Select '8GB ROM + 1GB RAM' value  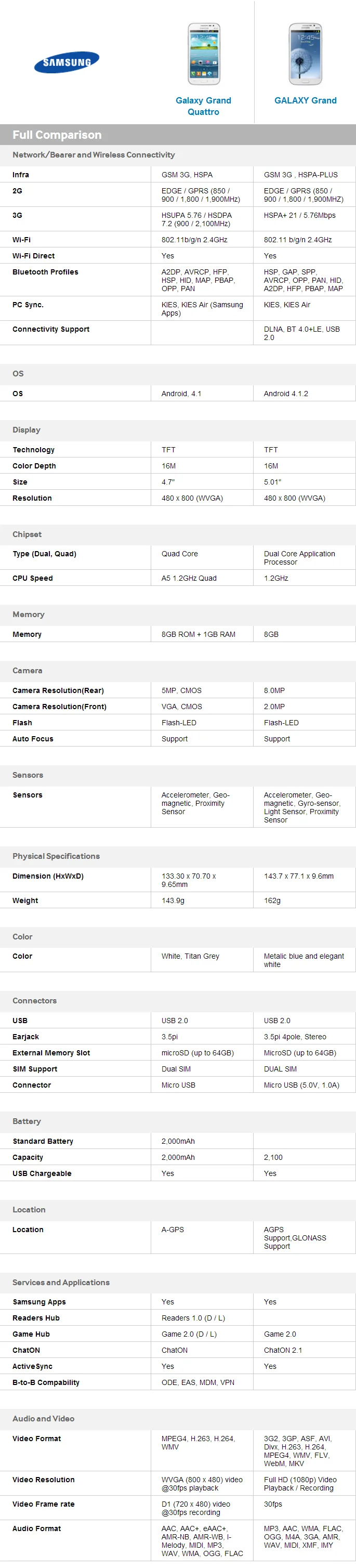tap(199, 634)
